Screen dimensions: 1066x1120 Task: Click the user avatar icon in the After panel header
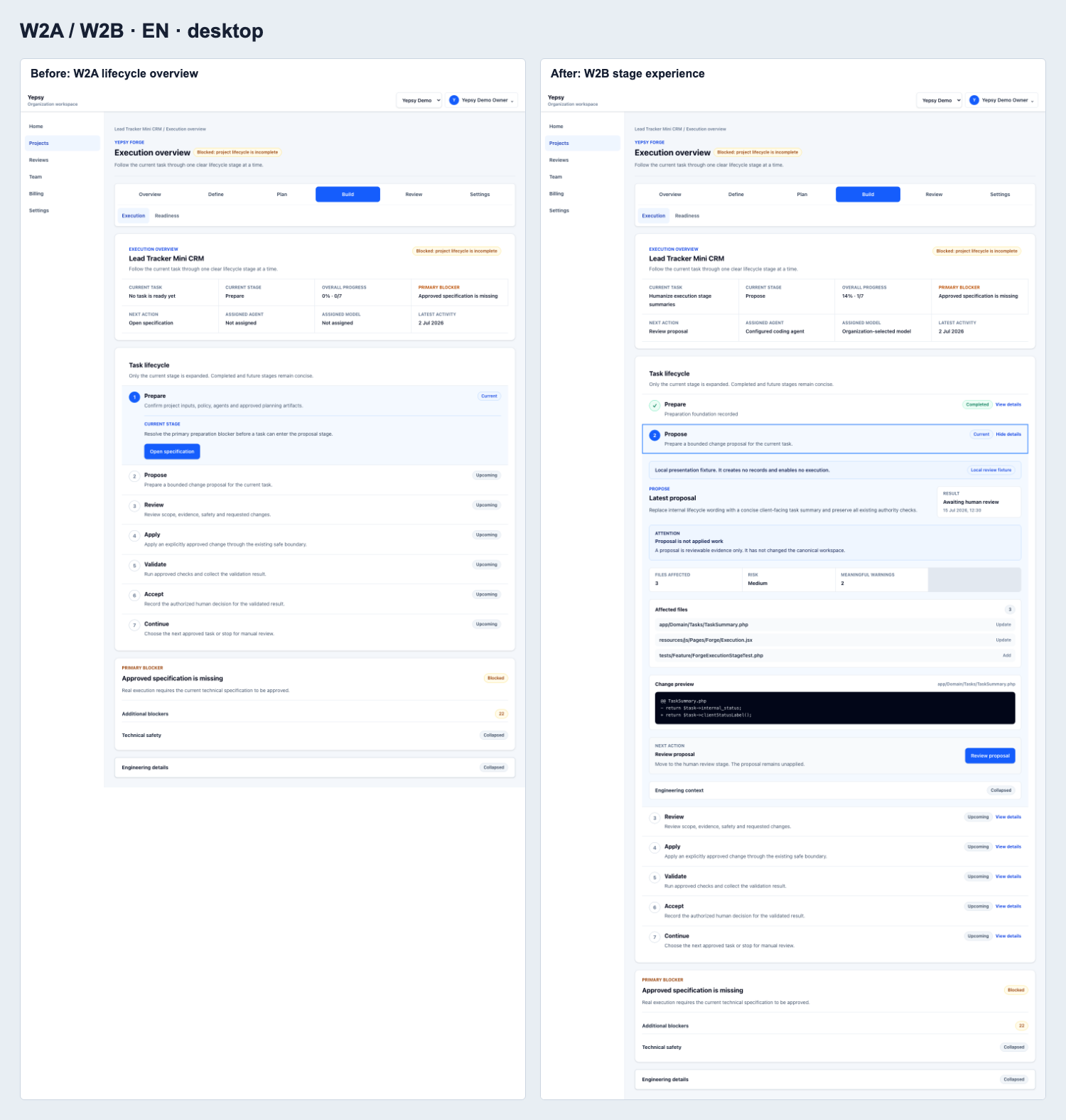click(974, 100)
